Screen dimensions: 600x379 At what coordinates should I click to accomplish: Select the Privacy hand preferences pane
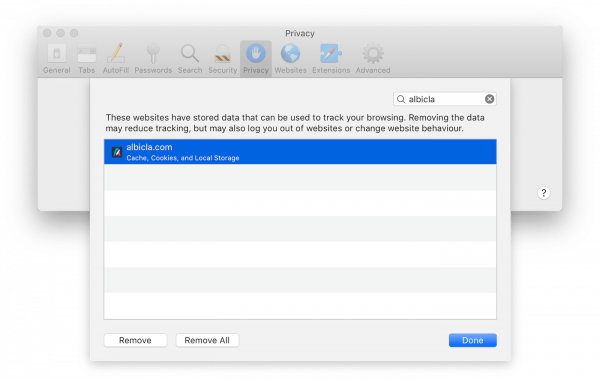pyautogui.click(x=256, y=59)
